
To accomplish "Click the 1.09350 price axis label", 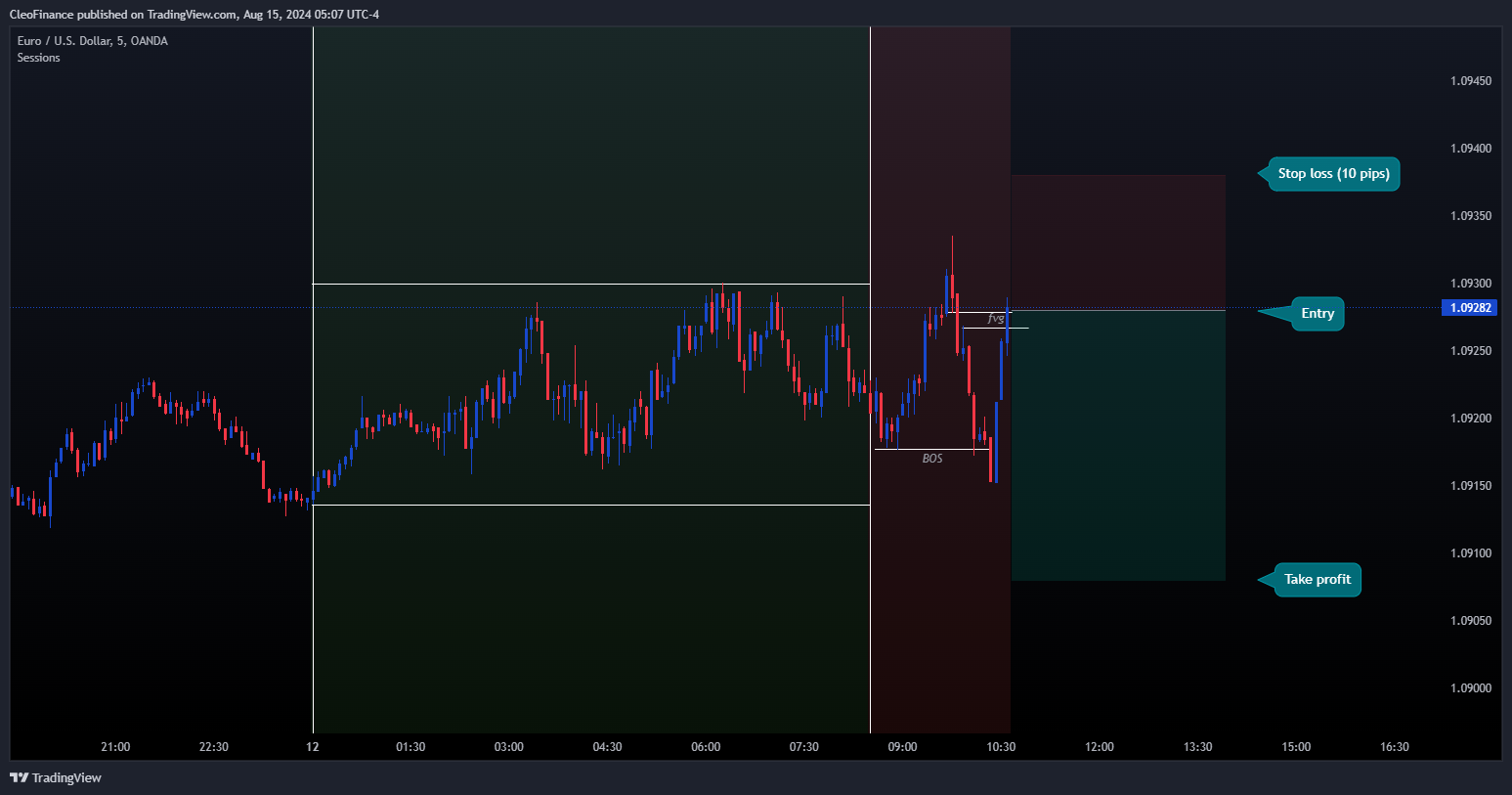I will pos(1471,216).
